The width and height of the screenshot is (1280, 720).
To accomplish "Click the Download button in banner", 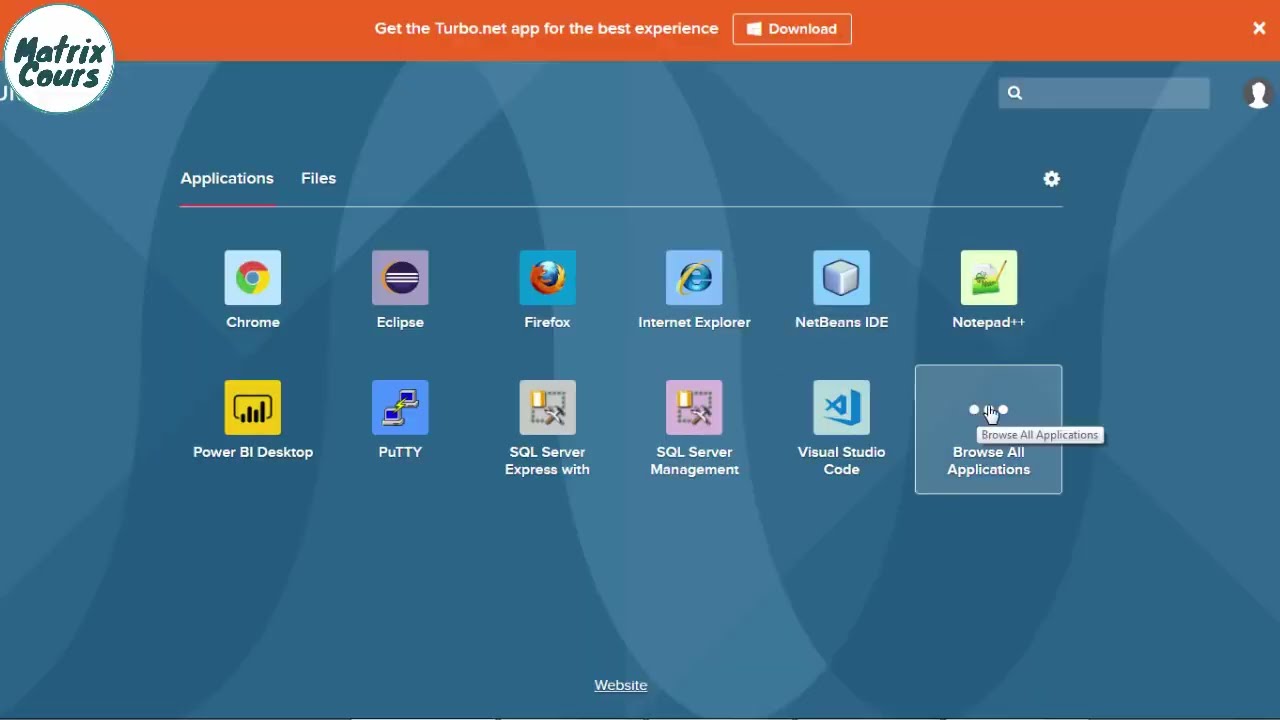I will click(792, 29).
